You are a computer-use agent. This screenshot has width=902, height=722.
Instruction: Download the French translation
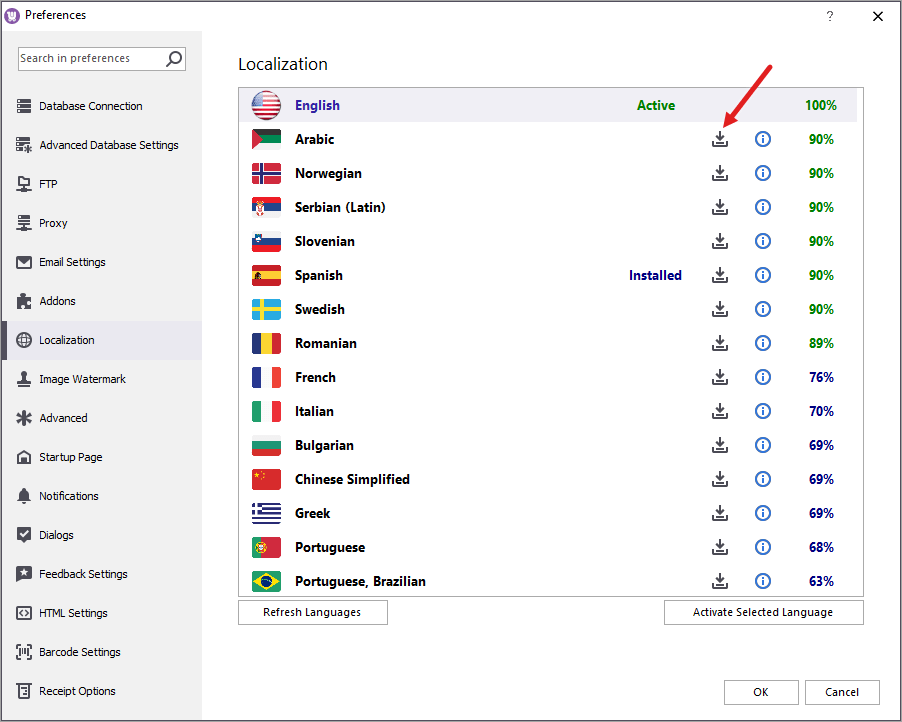point(720,378)
